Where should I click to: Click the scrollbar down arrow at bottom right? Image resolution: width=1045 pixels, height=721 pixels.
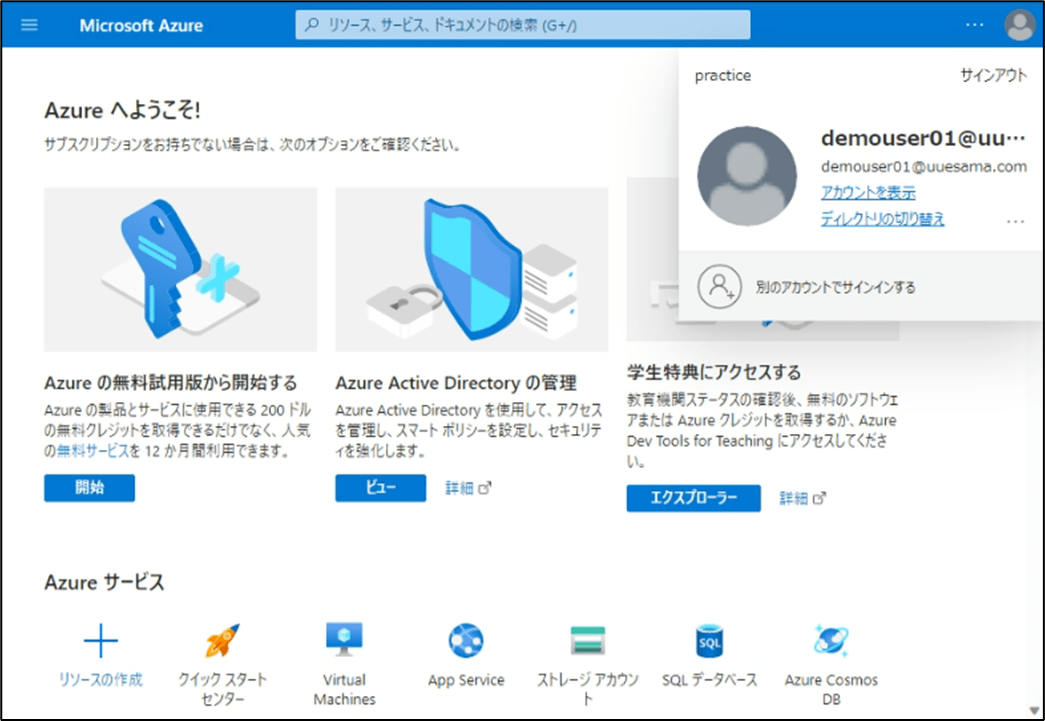tap(1034, 710)
